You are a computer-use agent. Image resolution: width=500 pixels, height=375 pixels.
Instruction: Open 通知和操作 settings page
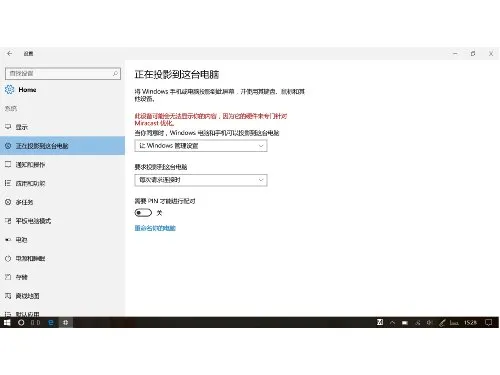[62, 164]
